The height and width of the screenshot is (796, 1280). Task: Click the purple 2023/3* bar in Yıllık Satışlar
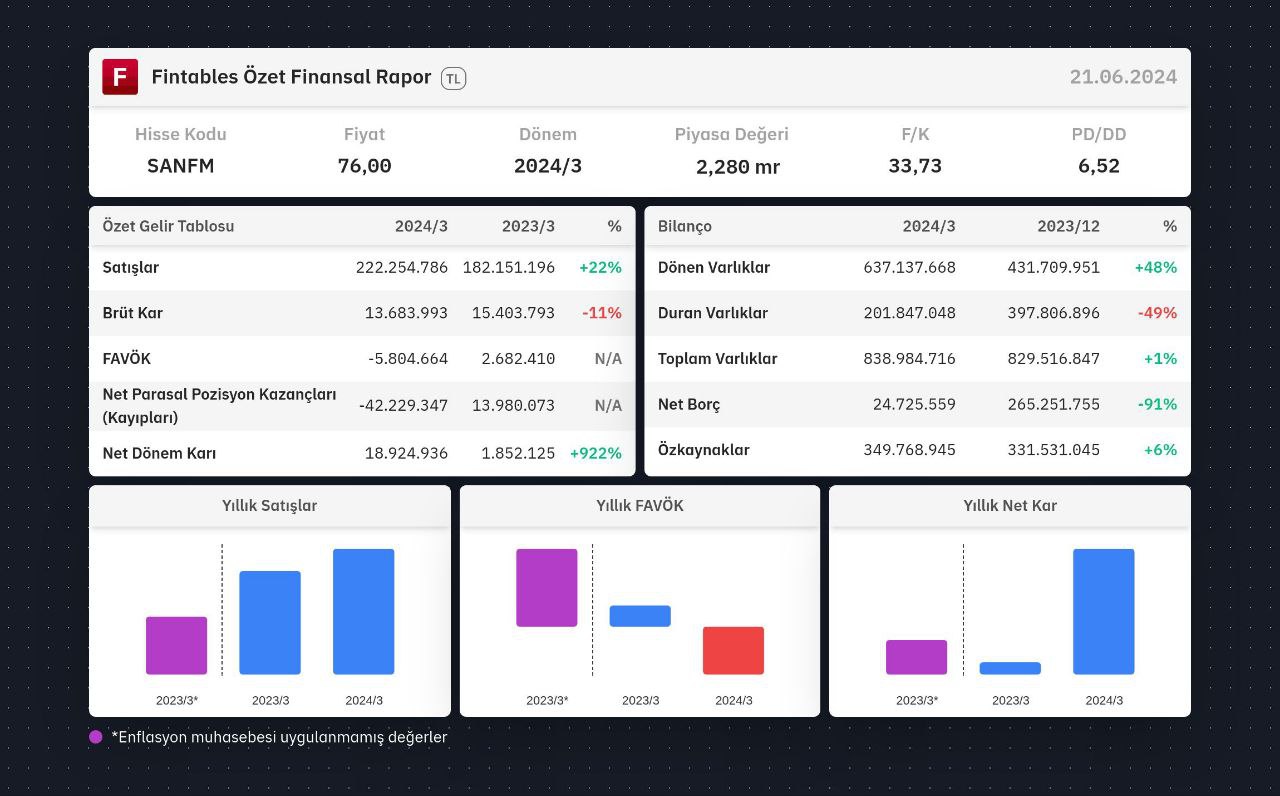tap(176, 645)
